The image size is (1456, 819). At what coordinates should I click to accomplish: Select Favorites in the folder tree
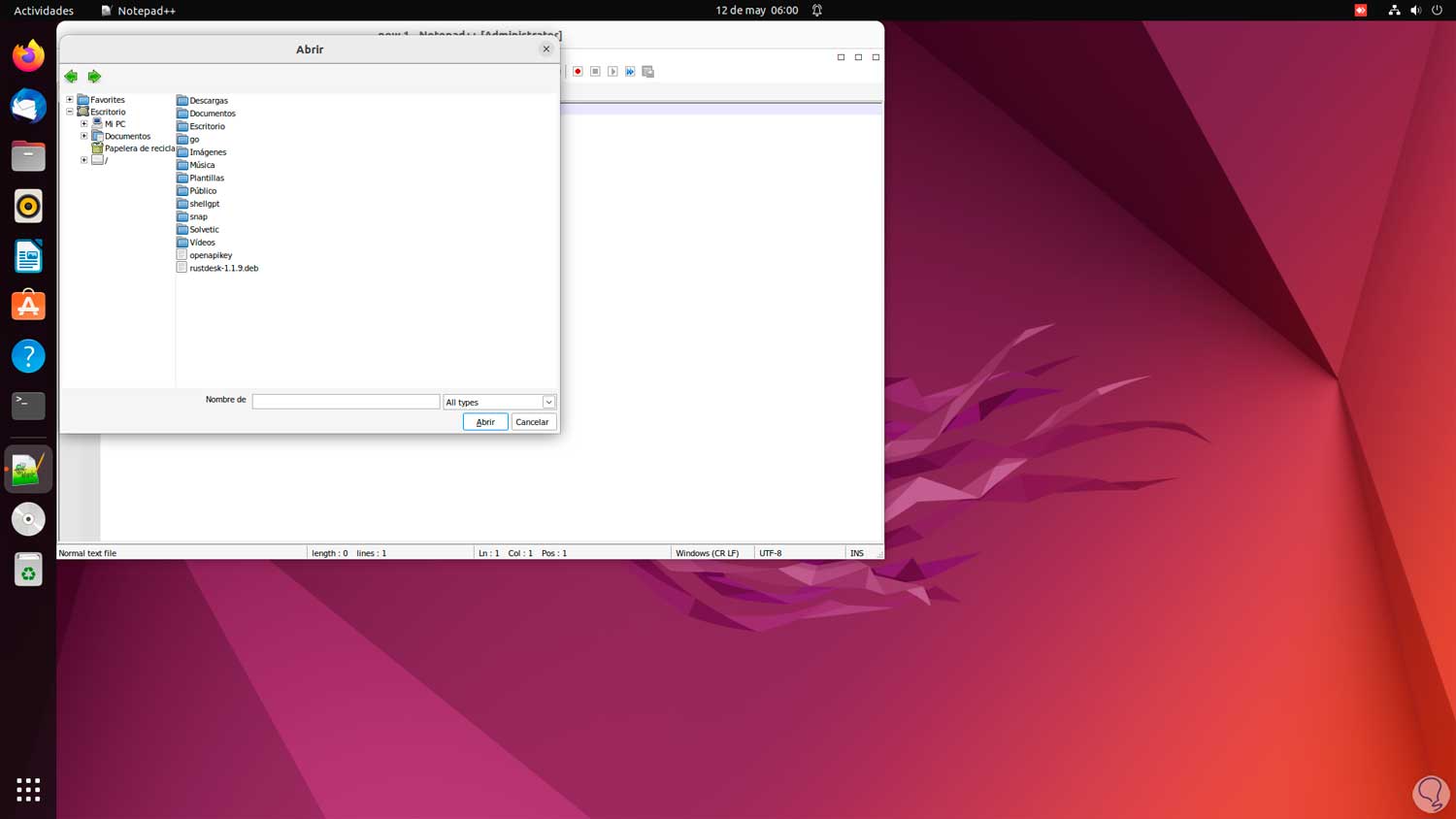(108, 100)
